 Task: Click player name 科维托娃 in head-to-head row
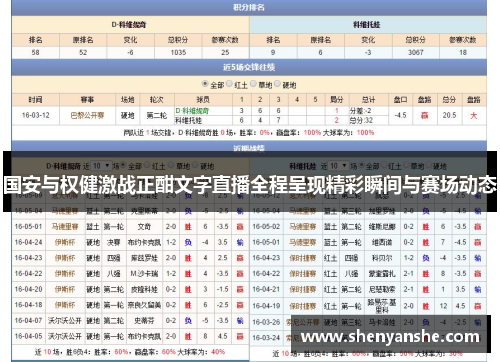click(x=188, y=120)
